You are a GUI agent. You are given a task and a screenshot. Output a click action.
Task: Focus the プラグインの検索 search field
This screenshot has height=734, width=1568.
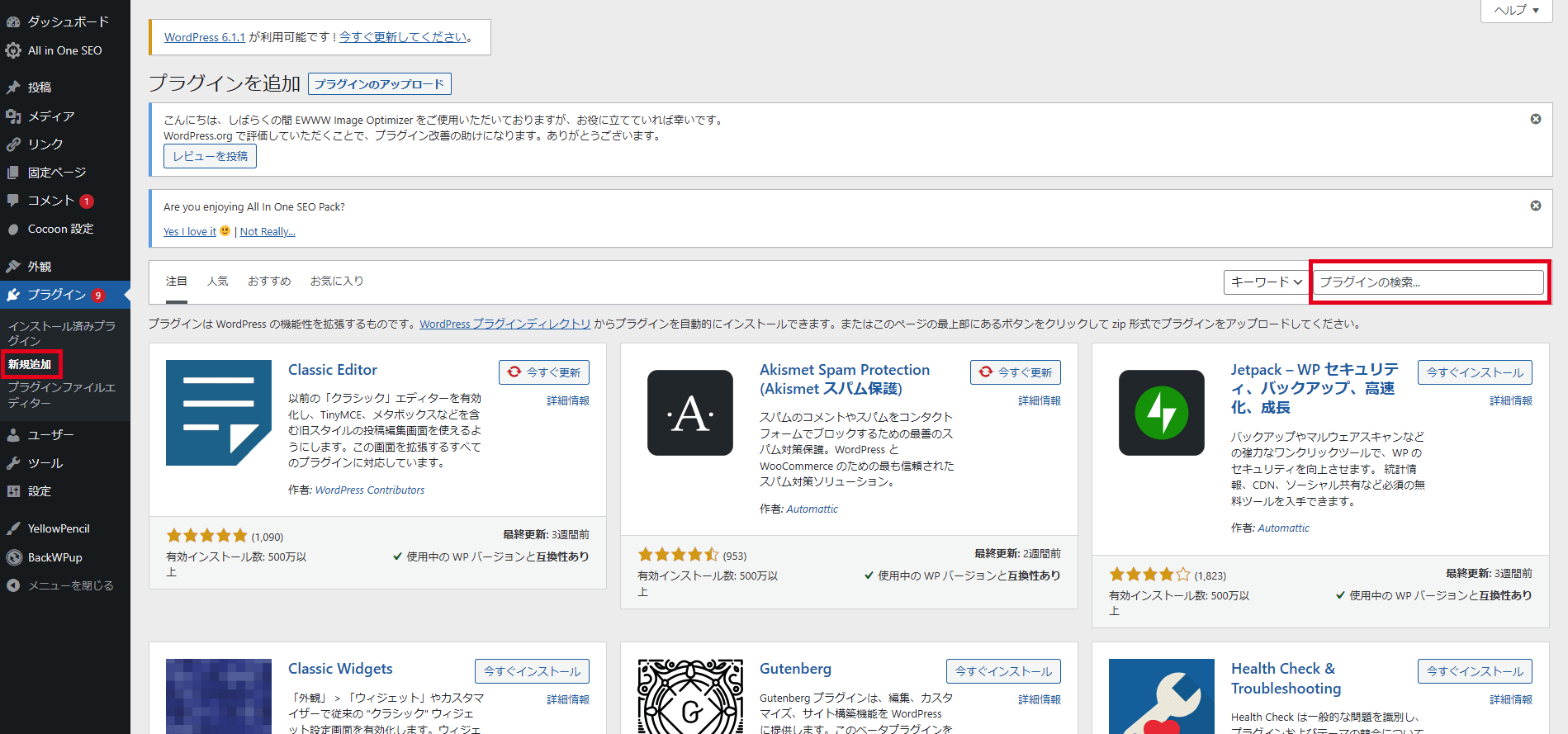(x=1428, y=282)
